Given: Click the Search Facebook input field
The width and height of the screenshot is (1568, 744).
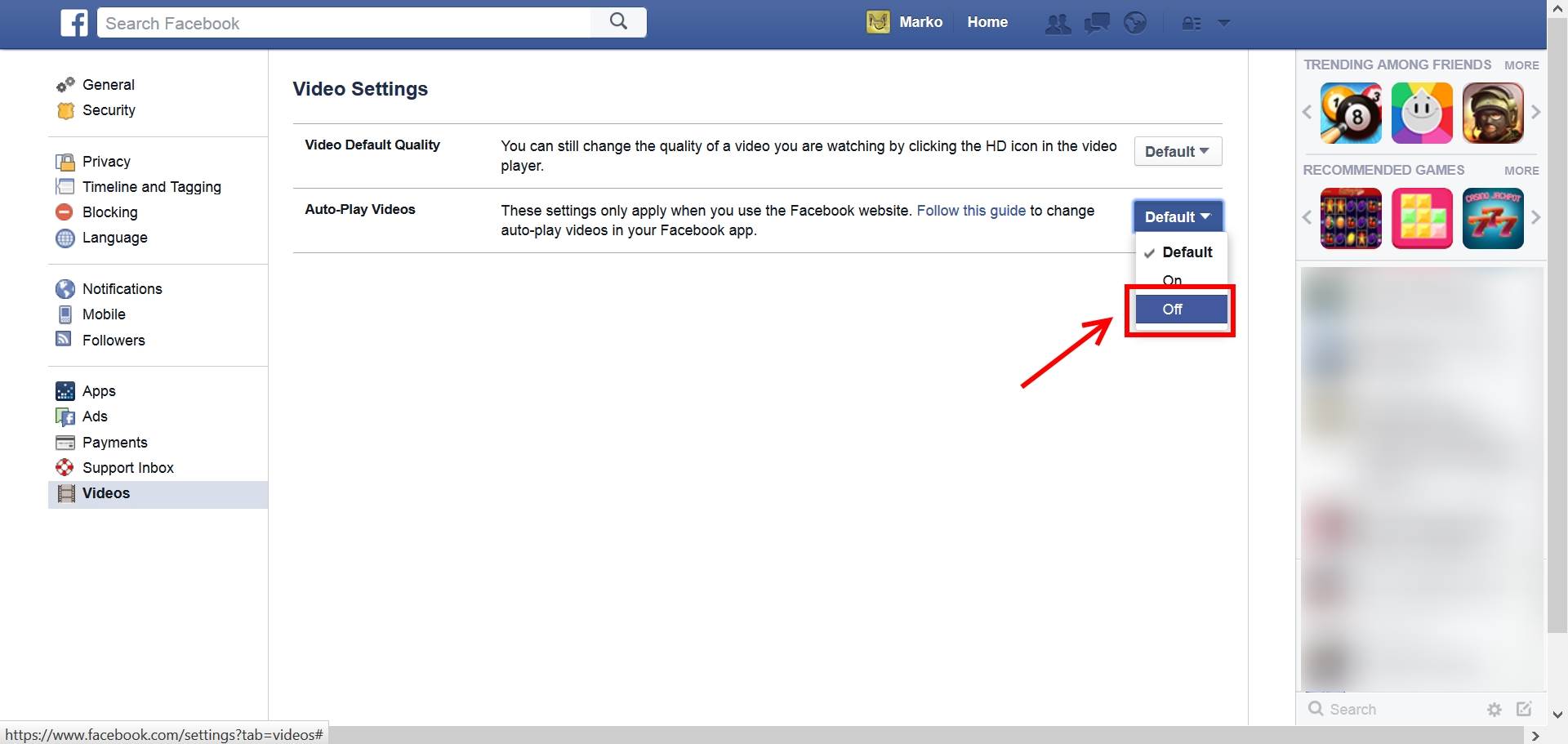Looking at the screenshot, I should (x=343, y=23).
